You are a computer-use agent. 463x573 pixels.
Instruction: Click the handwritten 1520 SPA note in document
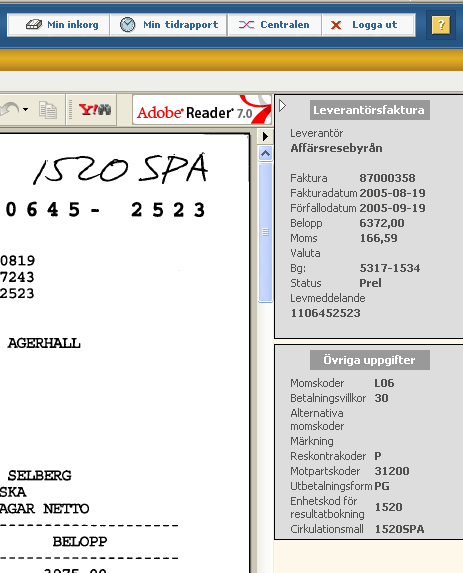click(121, 168)
